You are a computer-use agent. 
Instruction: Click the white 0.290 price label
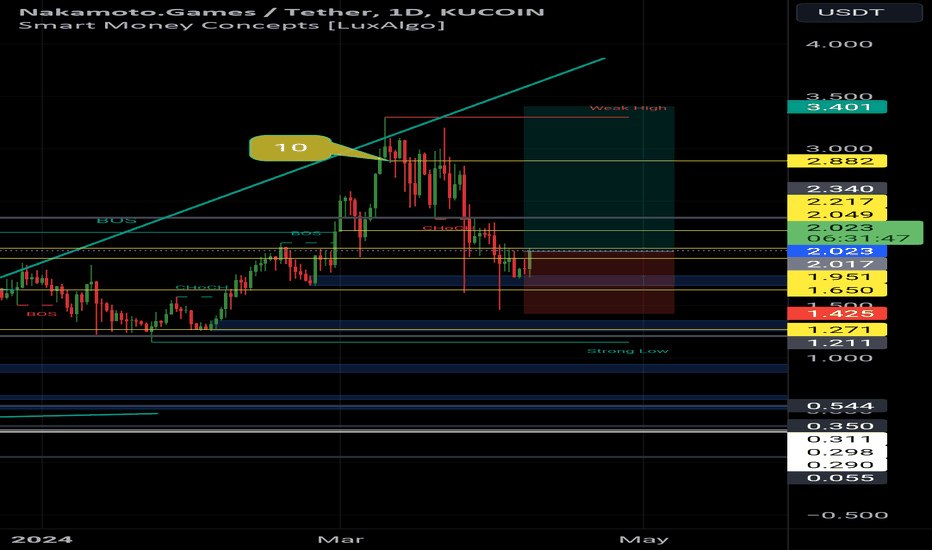[837, 465]
